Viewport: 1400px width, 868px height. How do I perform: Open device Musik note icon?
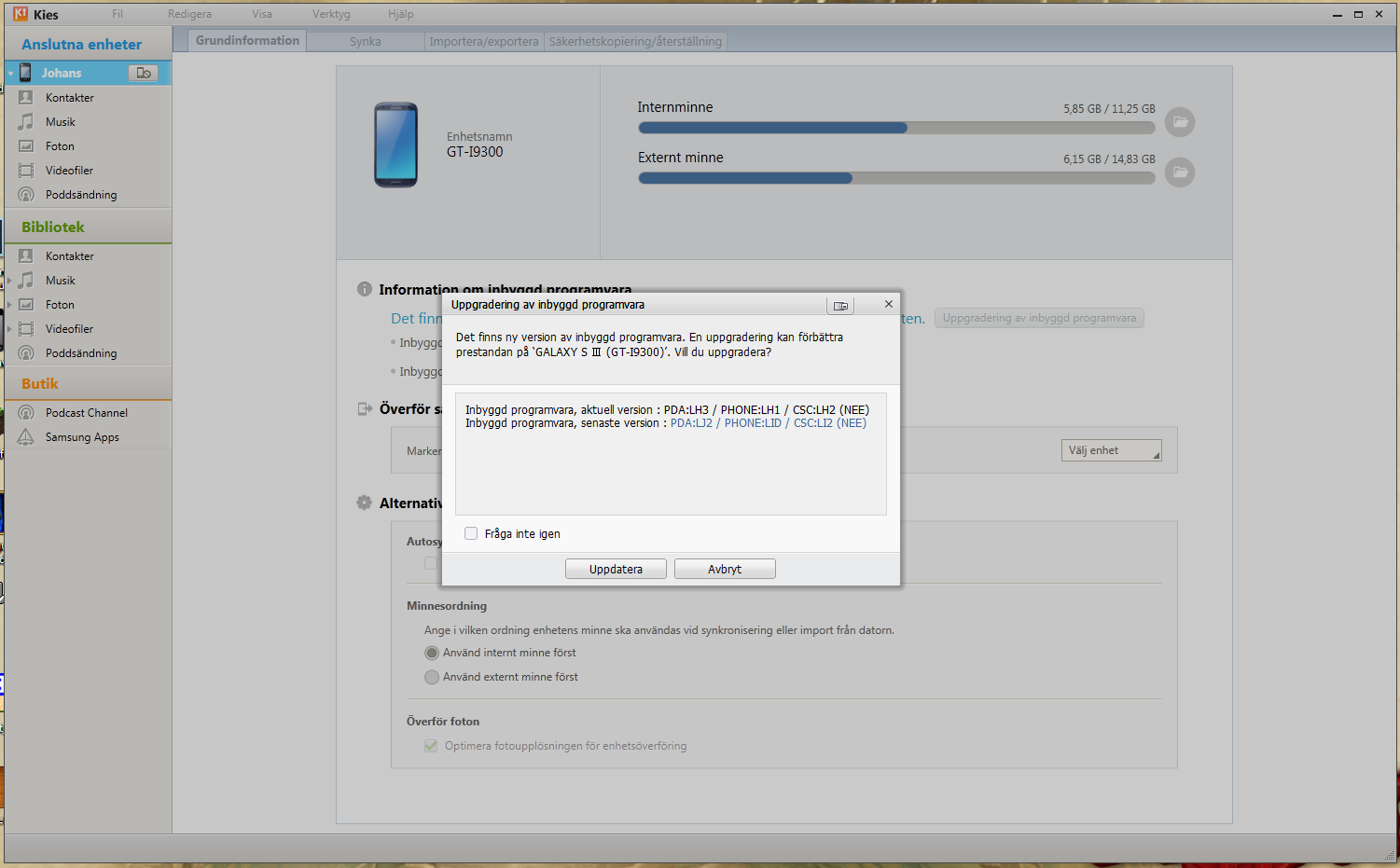point(26,121)
